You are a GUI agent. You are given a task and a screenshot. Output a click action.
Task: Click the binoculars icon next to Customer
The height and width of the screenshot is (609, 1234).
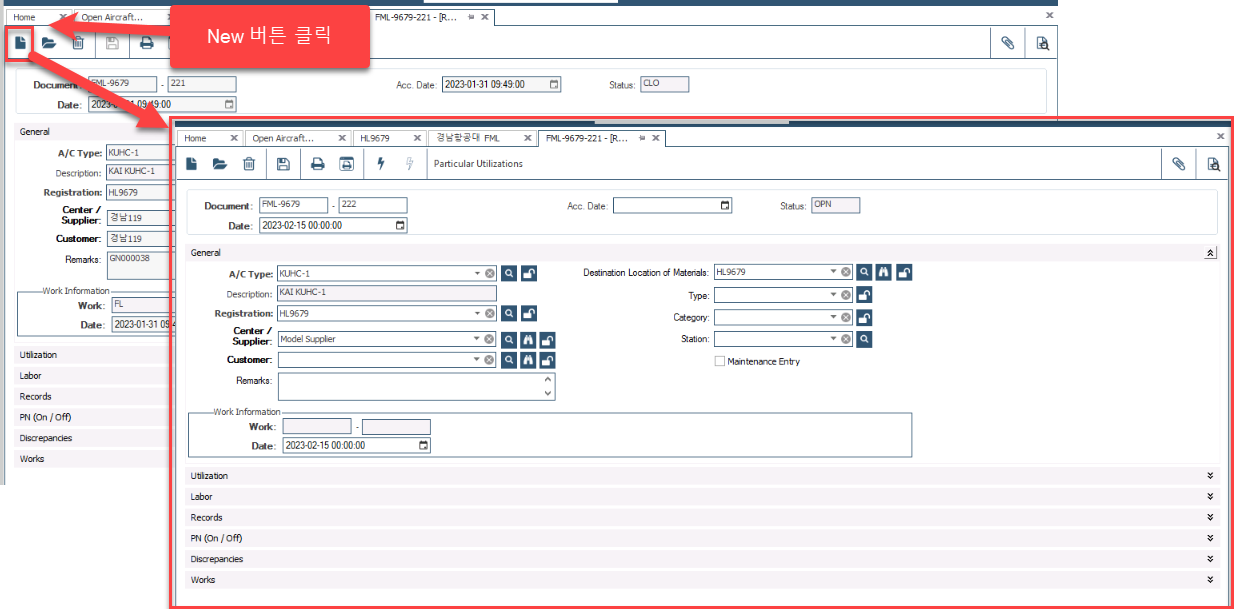528,360
